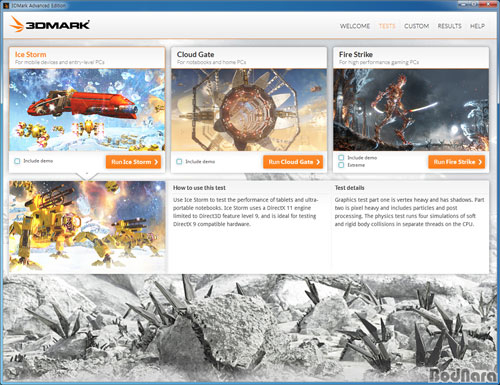This screenshot has width=500, height=385.
Task: Run the Ice Storm benchmark
Action: click(133, 162)
